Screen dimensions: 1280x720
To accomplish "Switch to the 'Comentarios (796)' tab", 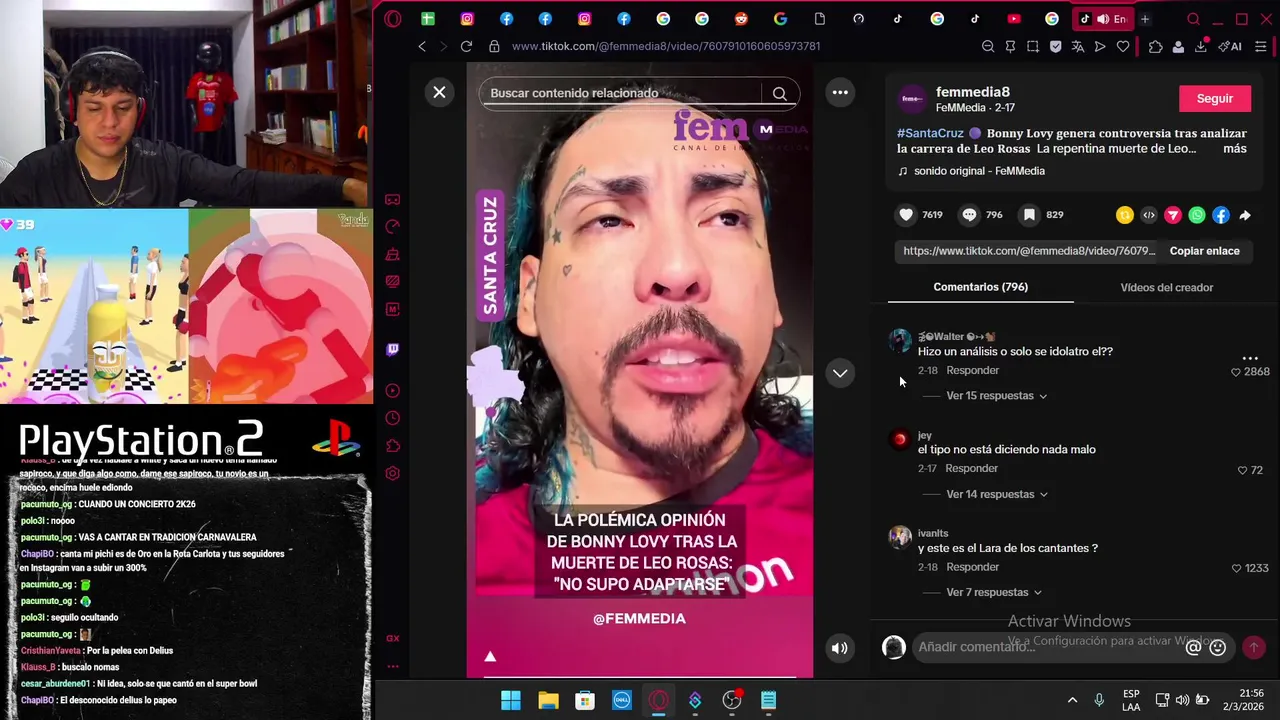I will click(x=980, y=287).
